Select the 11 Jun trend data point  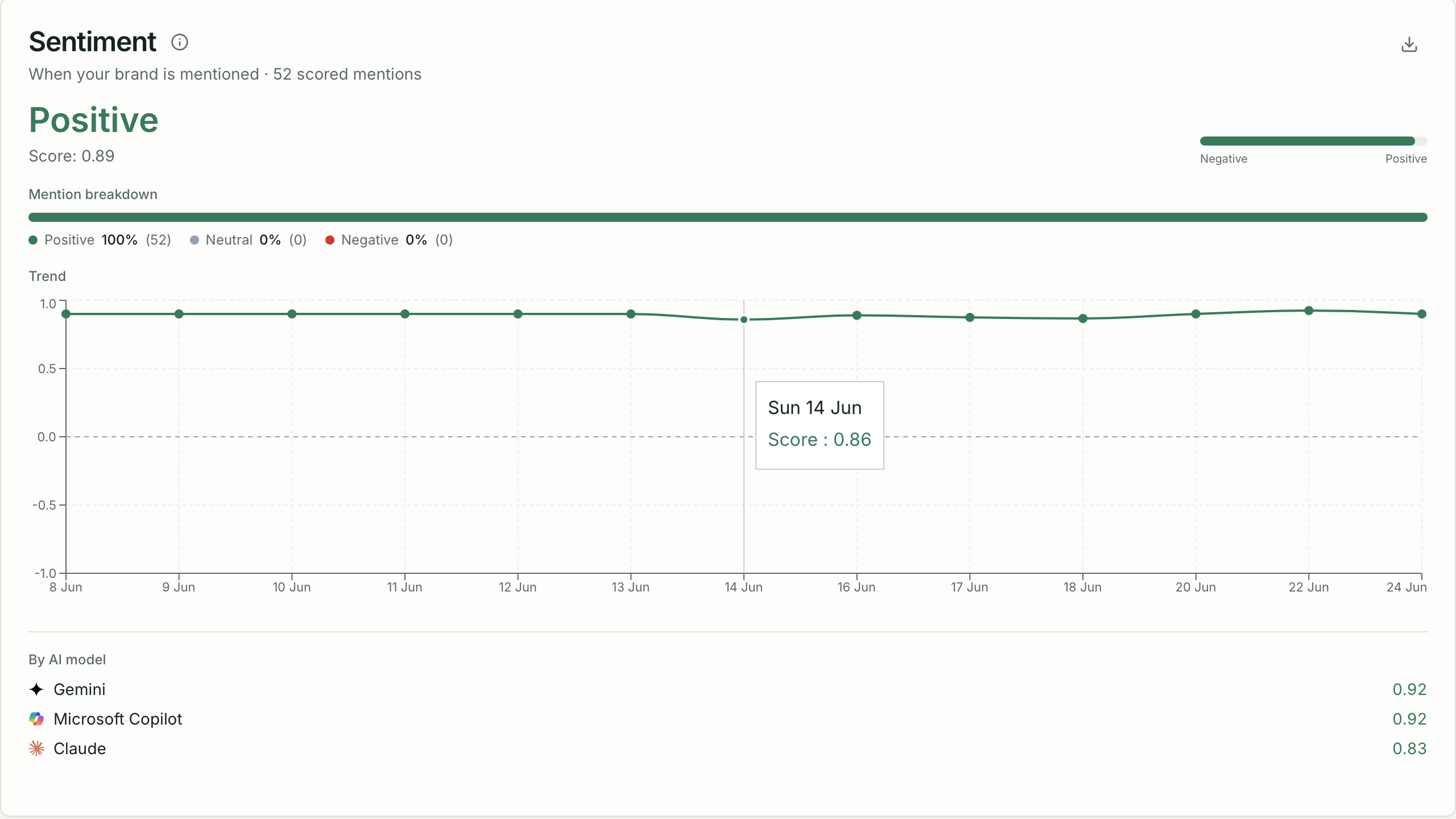(405, 314)
